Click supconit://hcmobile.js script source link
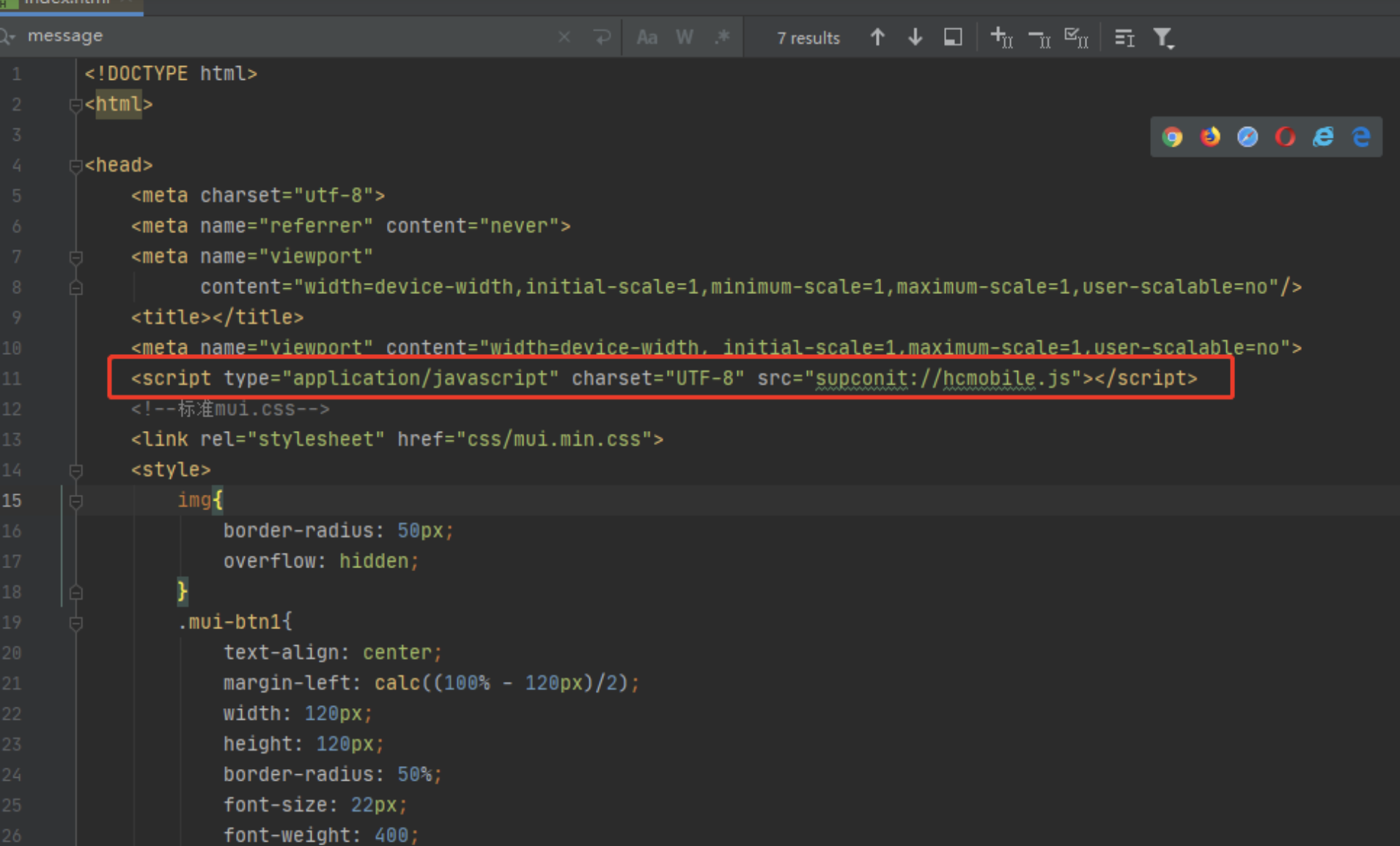This screenshot has height=846, width=1400. pos(943,378)
